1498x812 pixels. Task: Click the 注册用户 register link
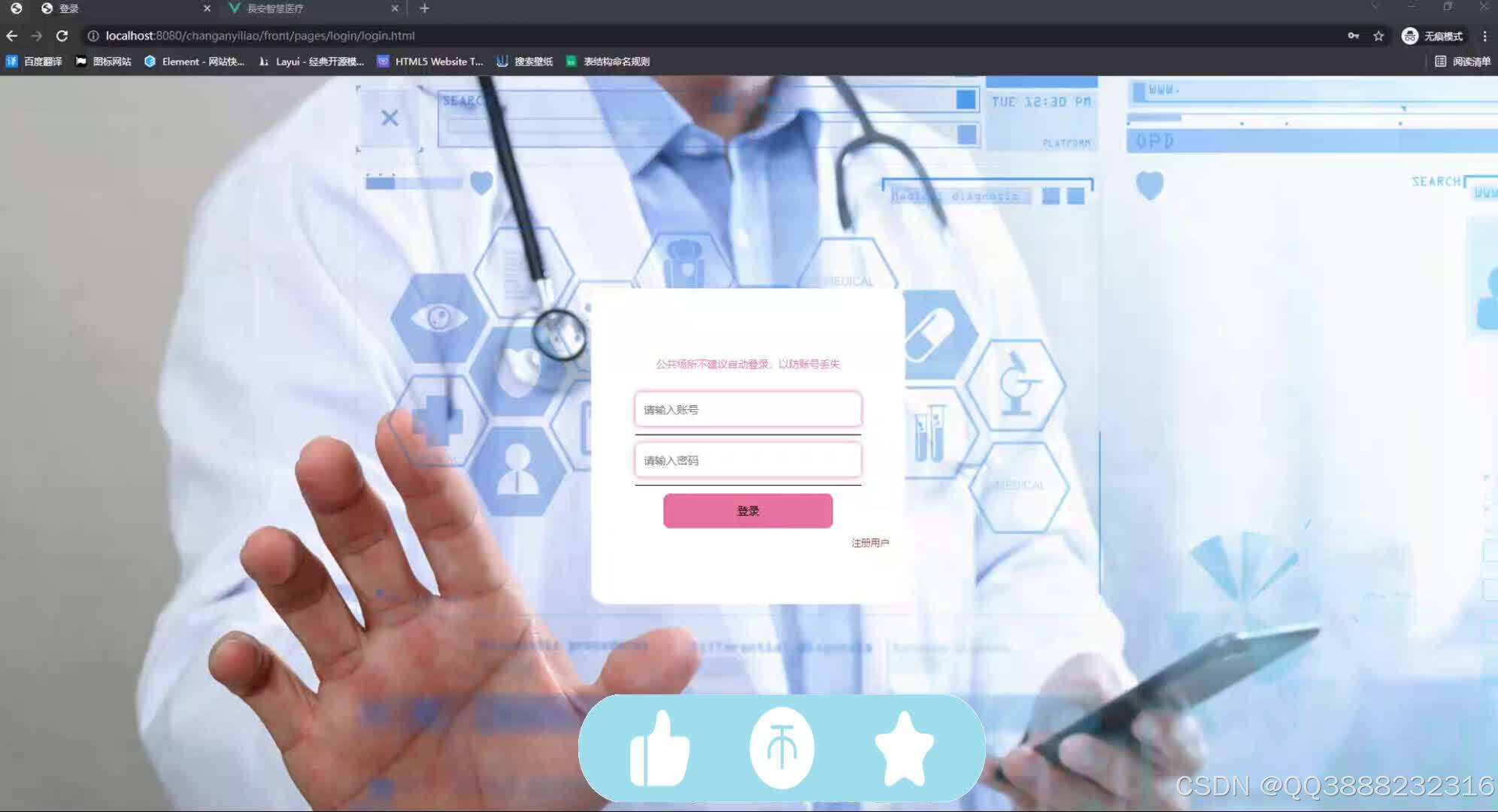tap(870, 543)
